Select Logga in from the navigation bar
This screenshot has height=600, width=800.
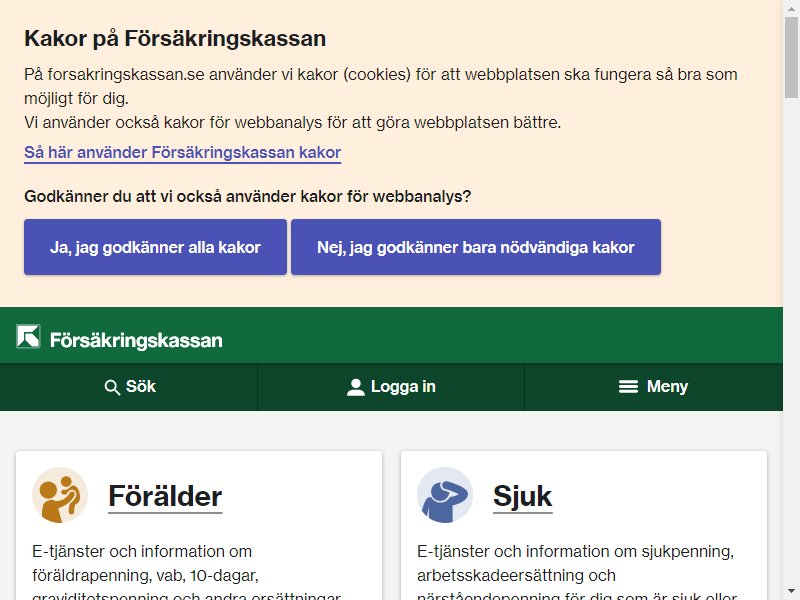[391, 387]
